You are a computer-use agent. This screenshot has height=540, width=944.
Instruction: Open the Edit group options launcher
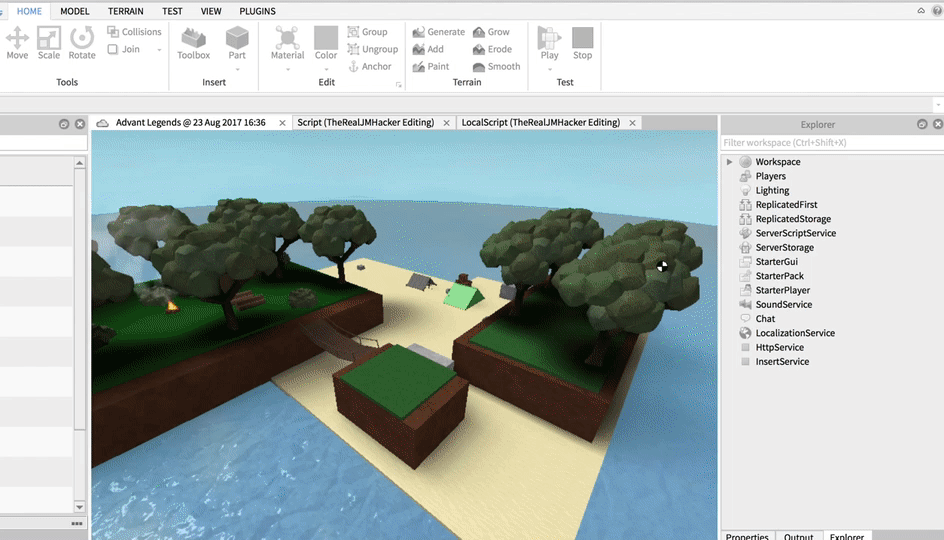click(x=399, y=85)
